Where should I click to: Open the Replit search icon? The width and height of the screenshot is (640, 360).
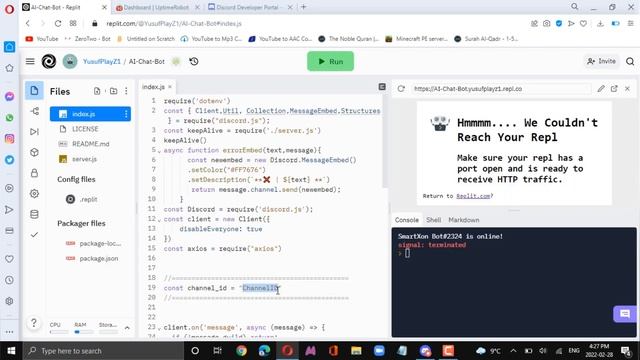[630, 61]
